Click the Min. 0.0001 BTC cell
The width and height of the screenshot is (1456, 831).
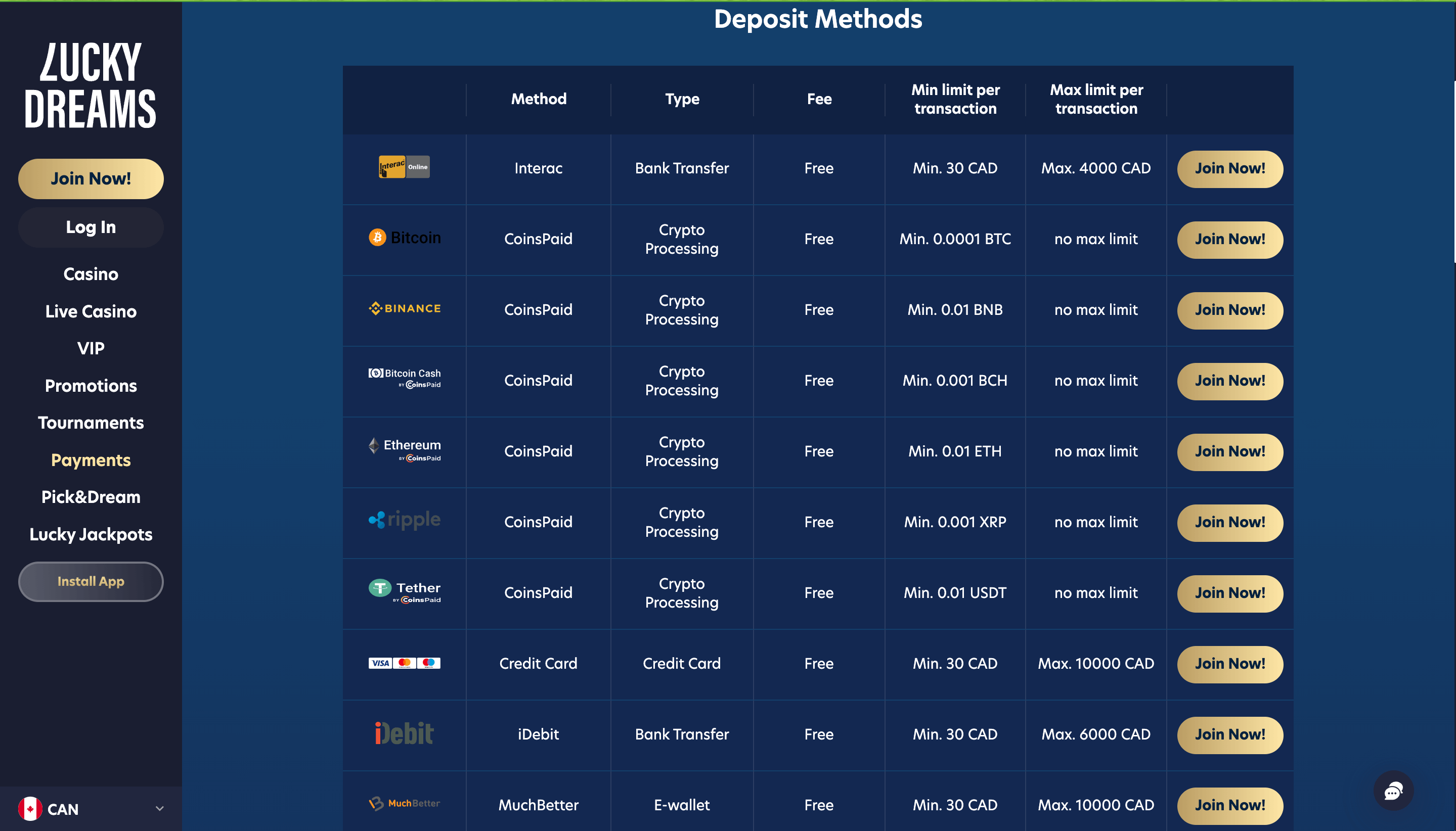tap(955, 239)
